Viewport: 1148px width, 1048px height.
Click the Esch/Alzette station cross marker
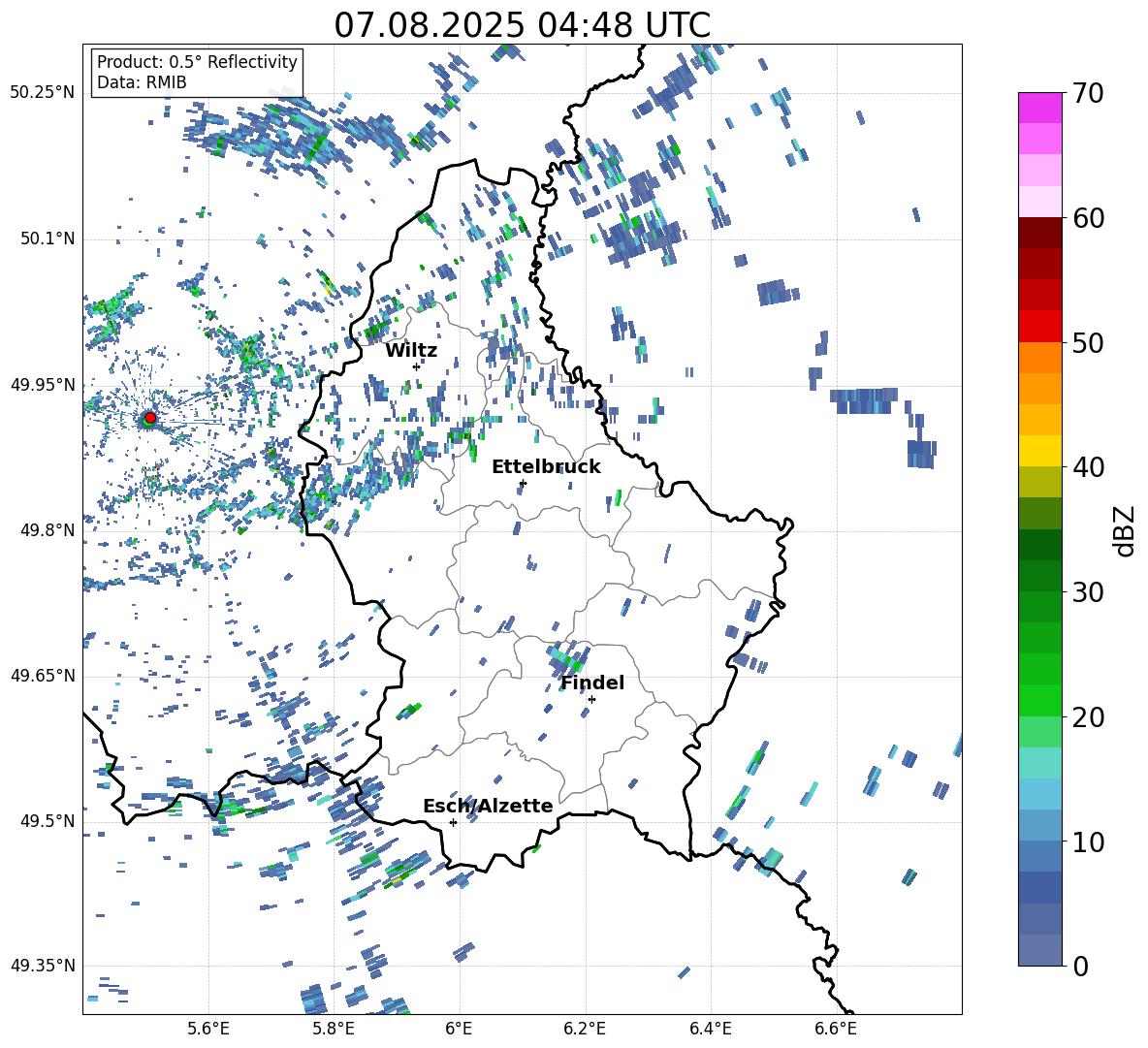(x=453, y=822)
